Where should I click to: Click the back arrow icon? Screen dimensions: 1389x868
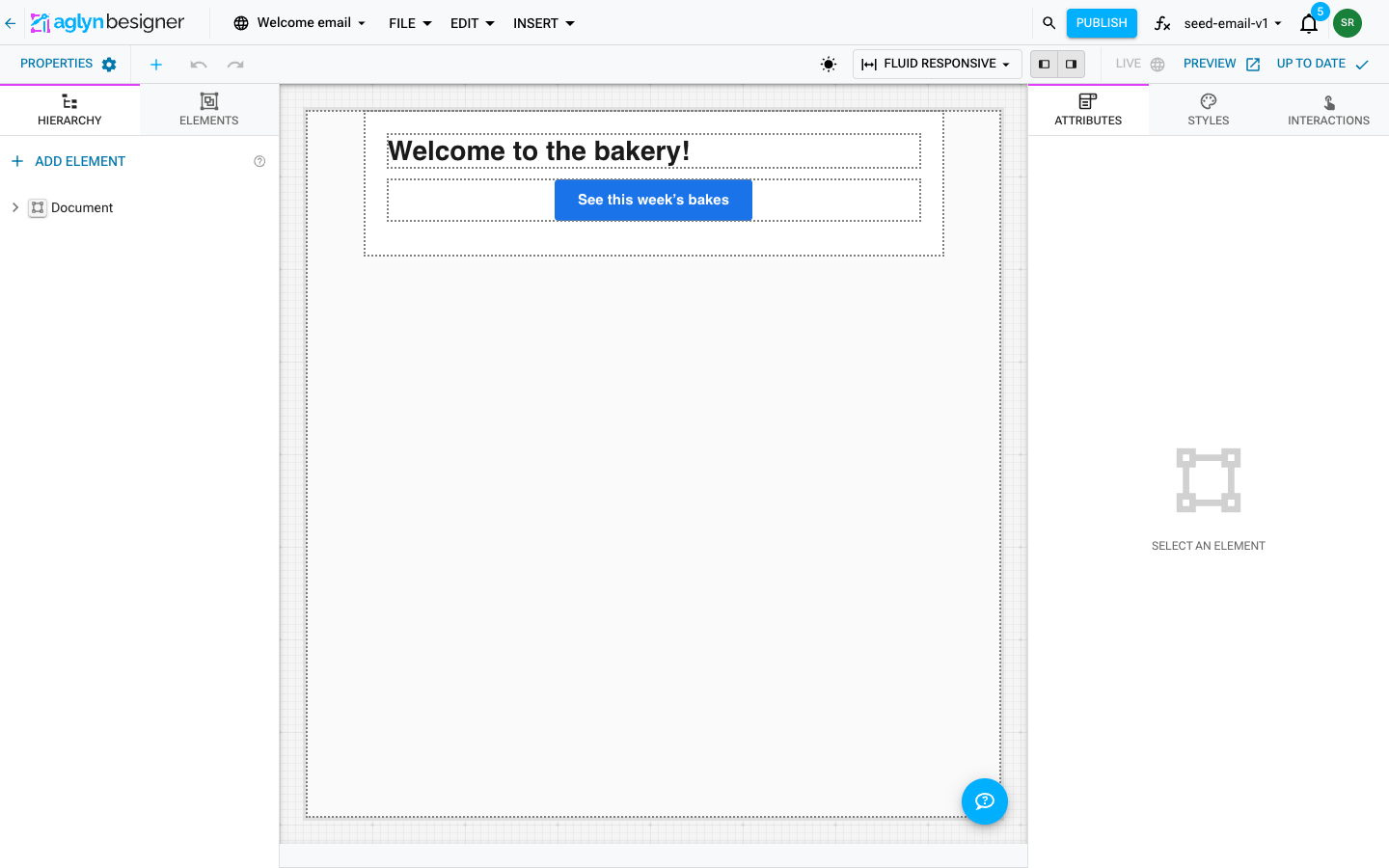coord(11,23)
